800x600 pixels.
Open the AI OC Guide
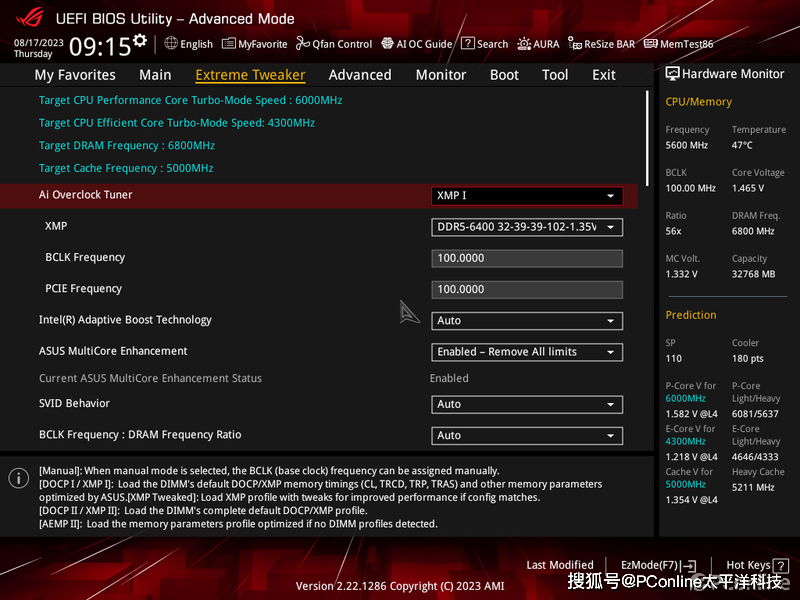(x=417, y=44)
